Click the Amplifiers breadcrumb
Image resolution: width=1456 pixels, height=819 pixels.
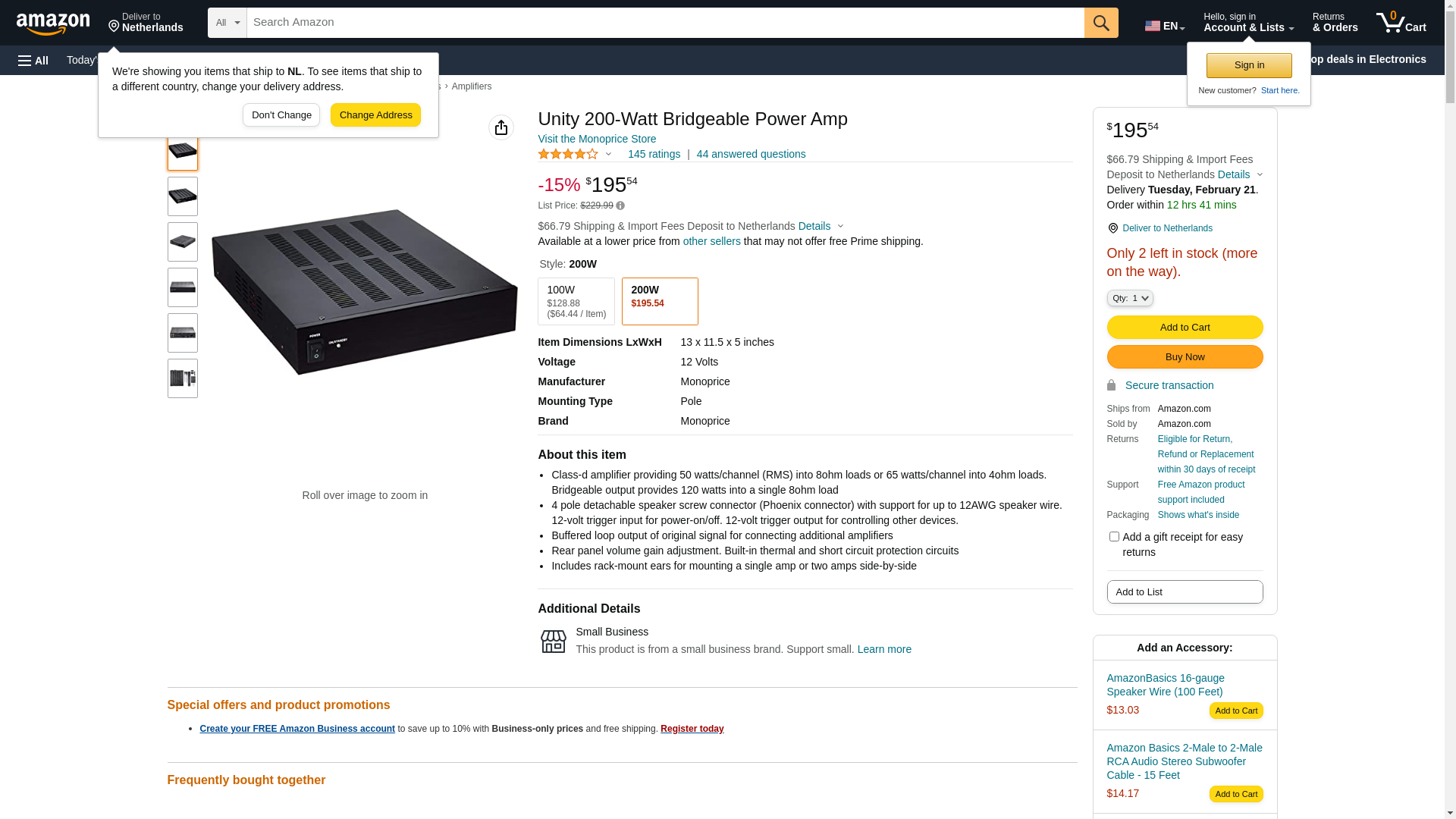point(472,86)
